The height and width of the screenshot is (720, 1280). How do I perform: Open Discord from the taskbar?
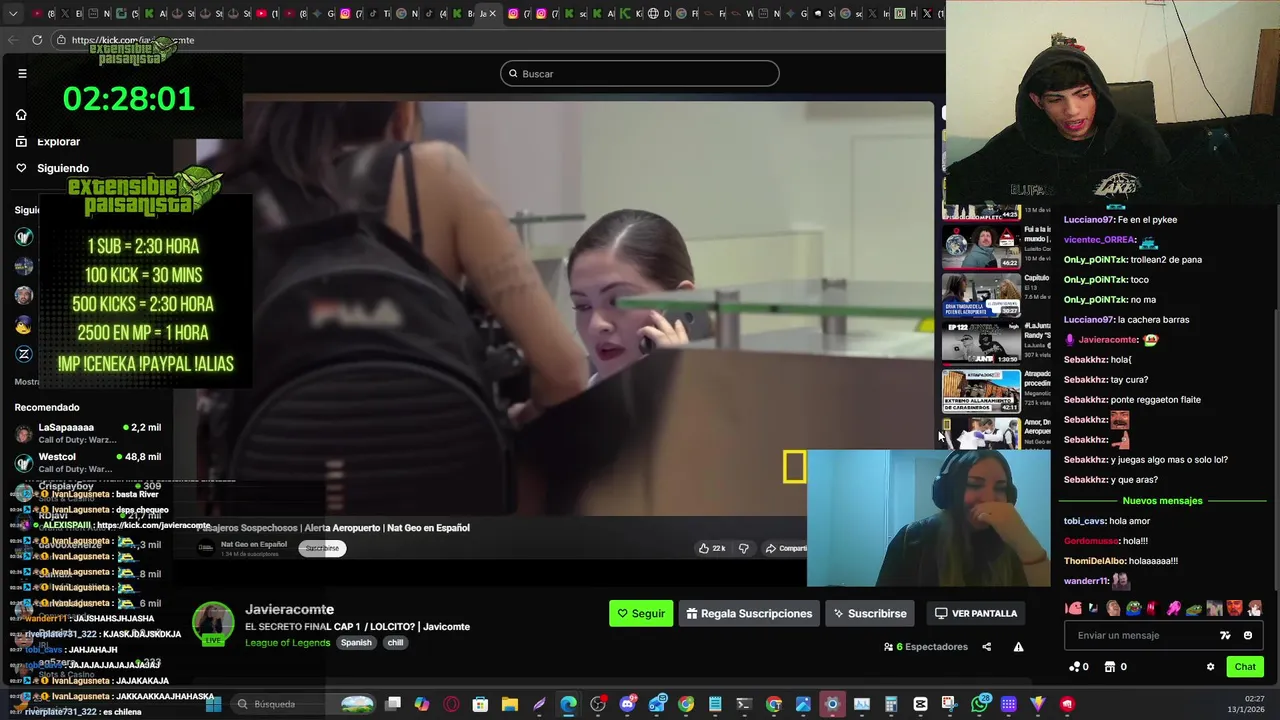(x=627, y=704)
